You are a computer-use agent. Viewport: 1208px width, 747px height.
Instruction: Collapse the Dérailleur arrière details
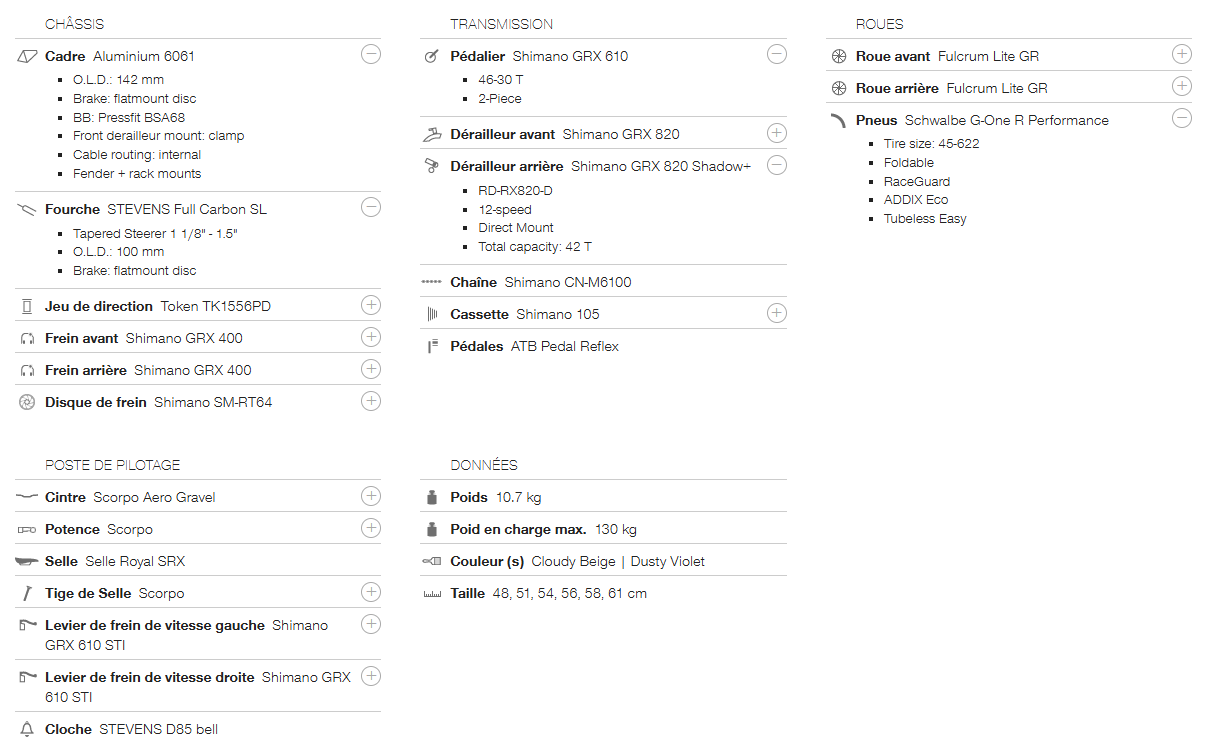coord(776,164)
